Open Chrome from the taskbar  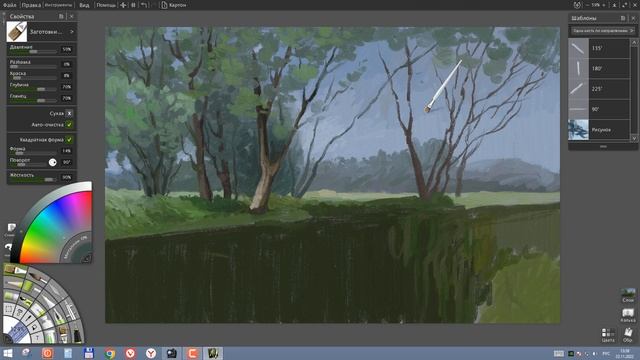(109, 353)
